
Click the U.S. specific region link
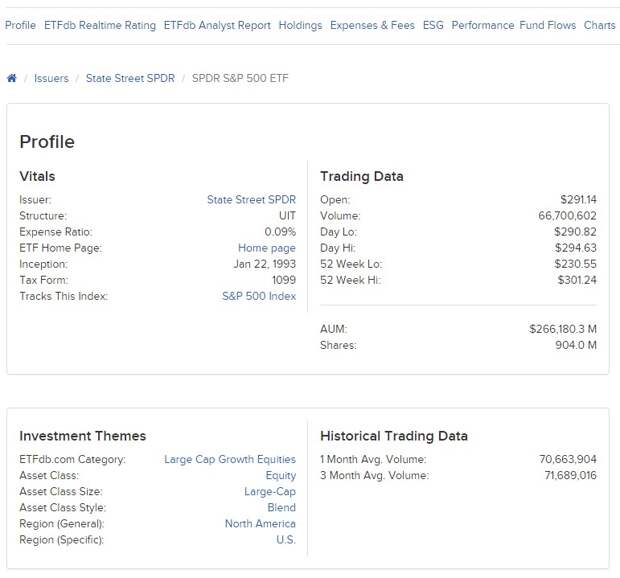286,540
